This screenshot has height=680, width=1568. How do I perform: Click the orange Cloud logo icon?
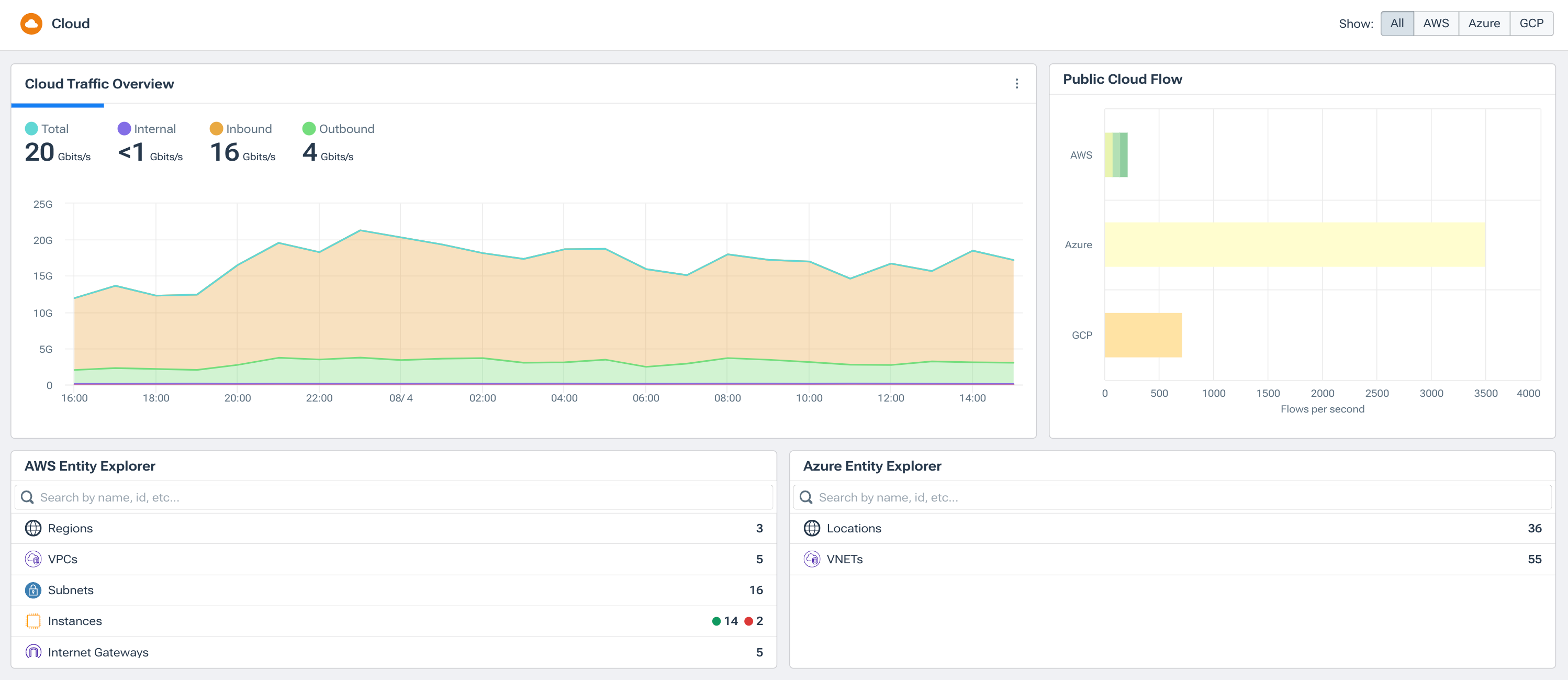coord(31,23)
